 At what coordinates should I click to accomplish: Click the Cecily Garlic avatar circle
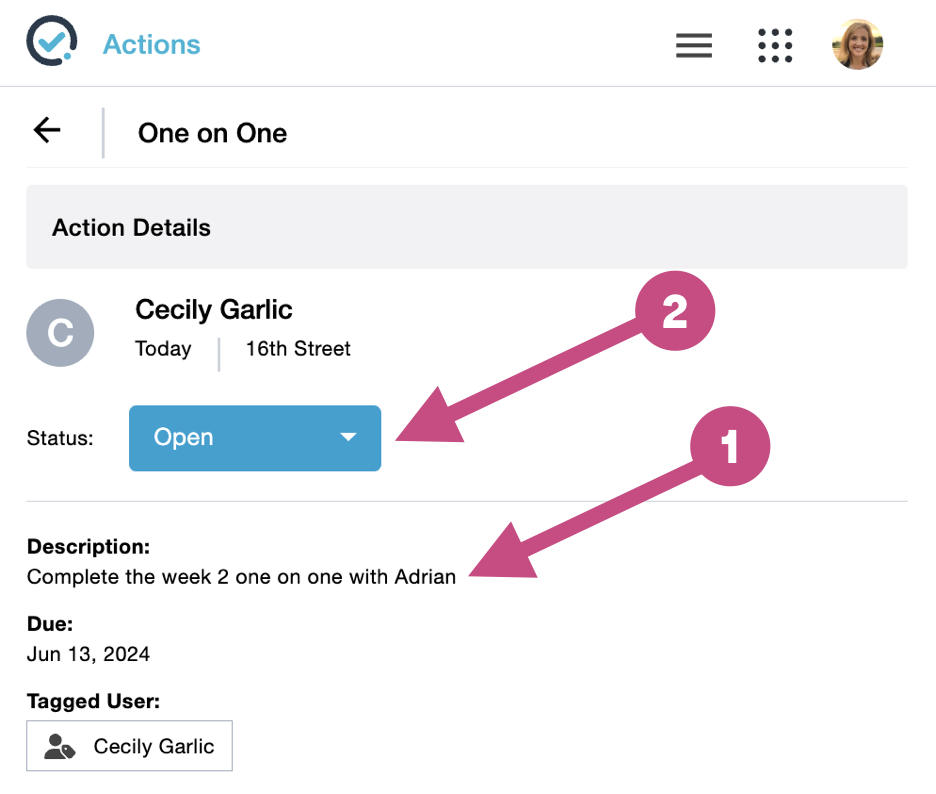(x=60, y=332)
